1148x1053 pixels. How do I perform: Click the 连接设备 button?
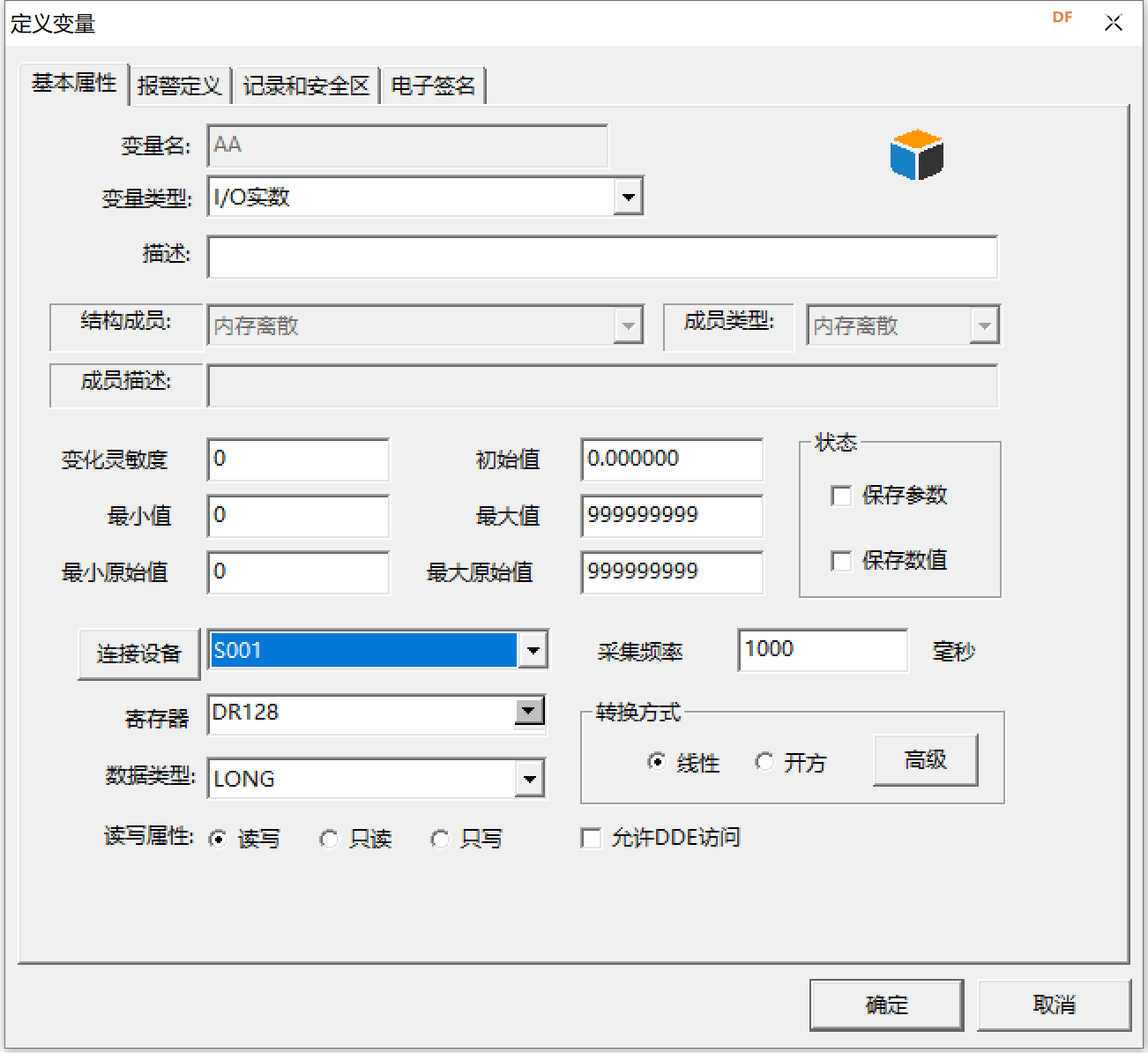coord(138,653)
